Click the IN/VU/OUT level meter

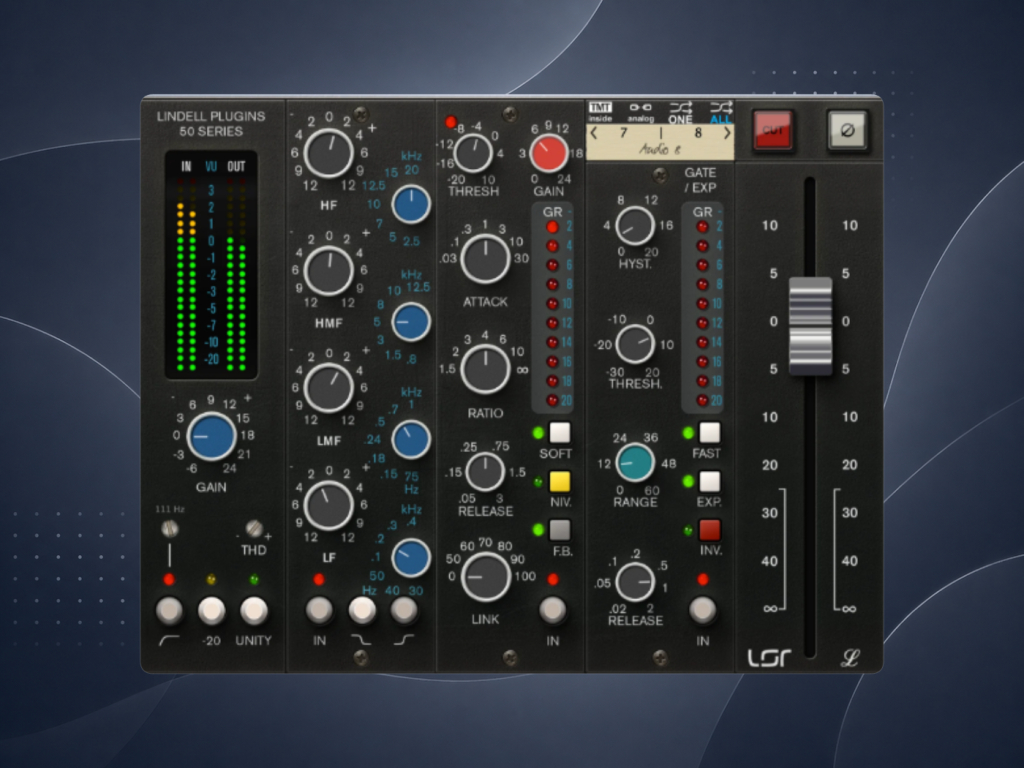(211, 266)
